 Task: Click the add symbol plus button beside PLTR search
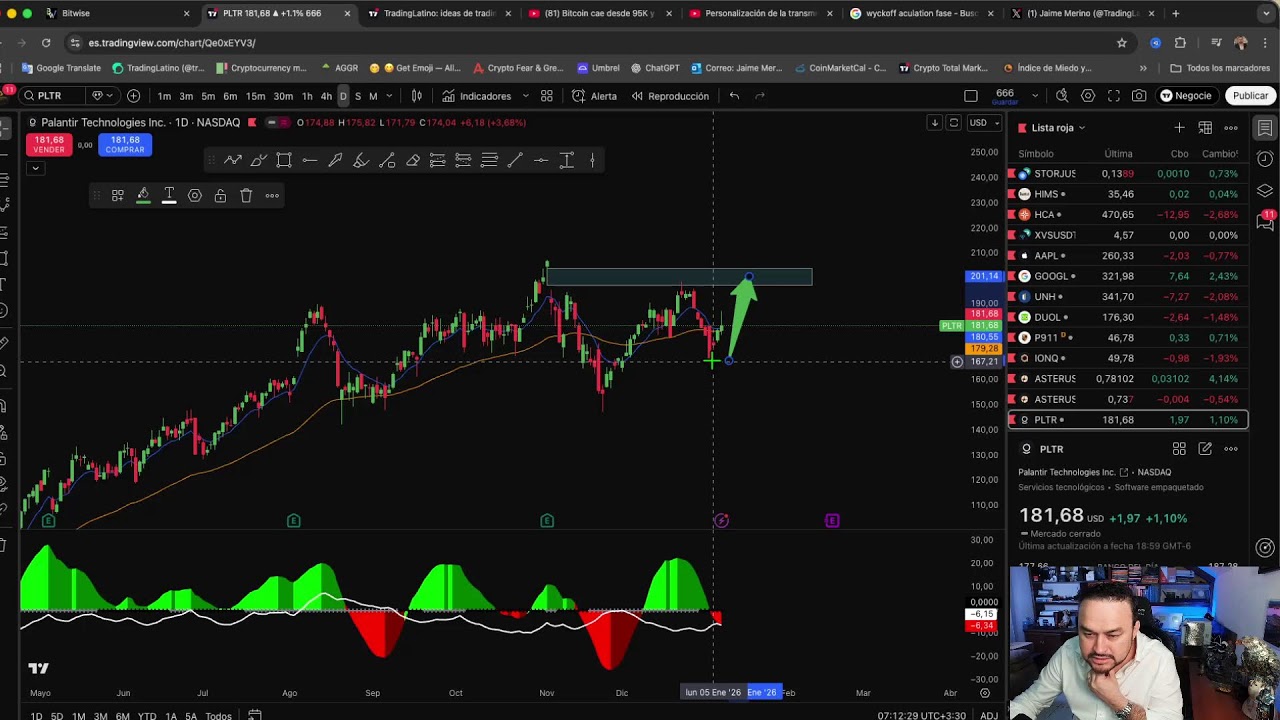coord(133,96)
